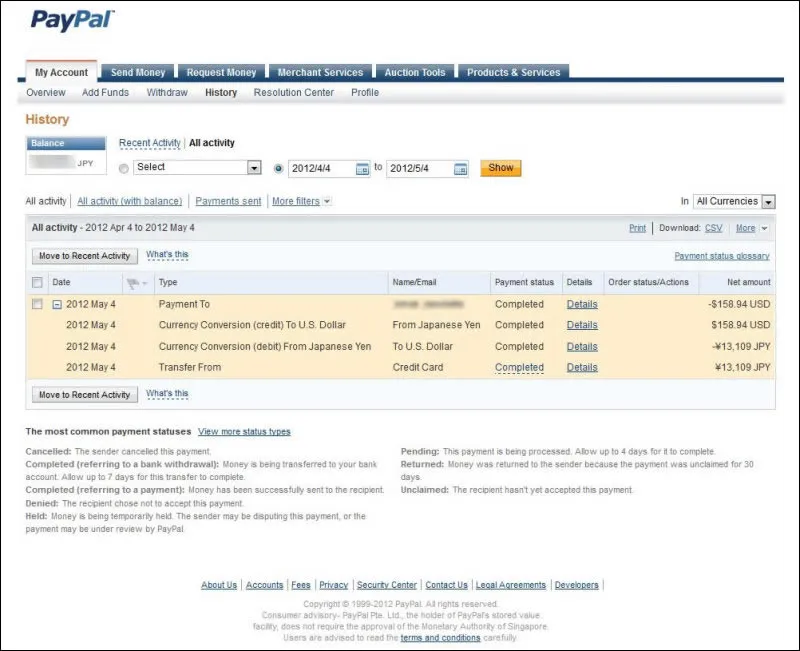Click the PayPal logo

pyautogui.click(x=72, y=20)
